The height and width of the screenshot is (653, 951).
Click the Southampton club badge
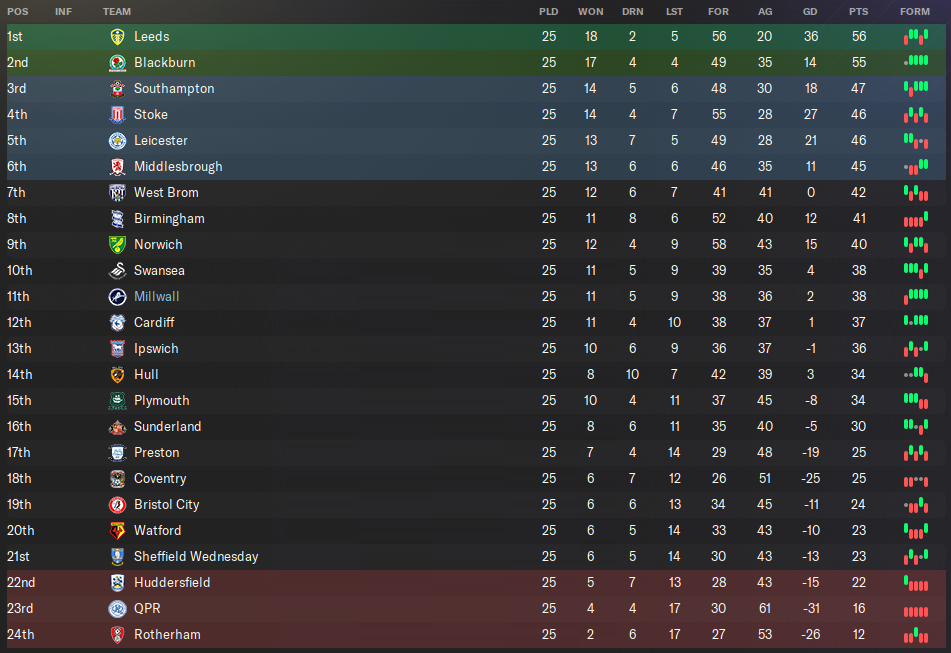click(x=117, y=89)
